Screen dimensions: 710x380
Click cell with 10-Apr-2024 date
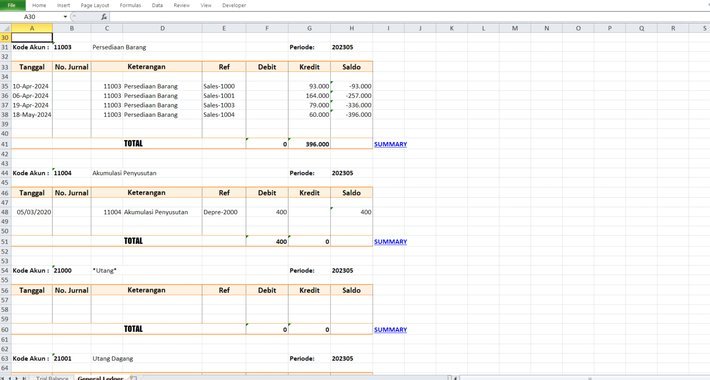click(32, 86)
